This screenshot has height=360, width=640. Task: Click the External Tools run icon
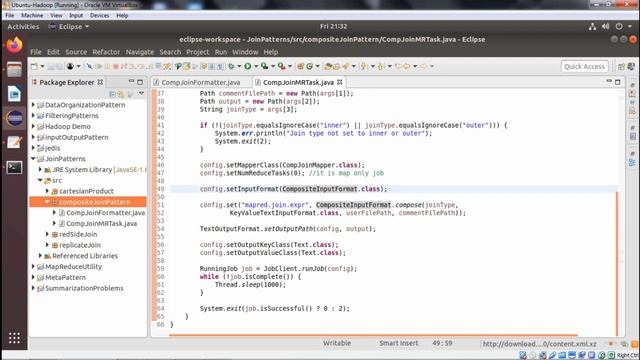[x=281, y=66]
